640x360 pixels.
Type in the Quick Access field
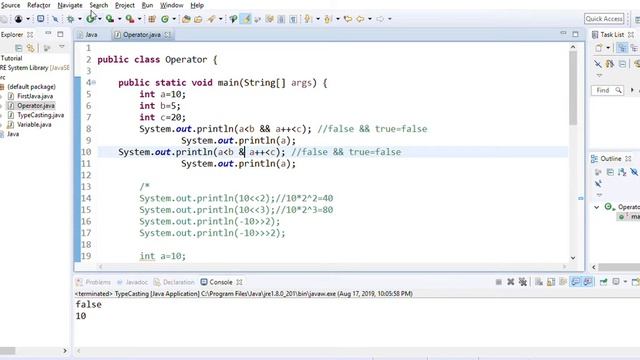(604, 19)
